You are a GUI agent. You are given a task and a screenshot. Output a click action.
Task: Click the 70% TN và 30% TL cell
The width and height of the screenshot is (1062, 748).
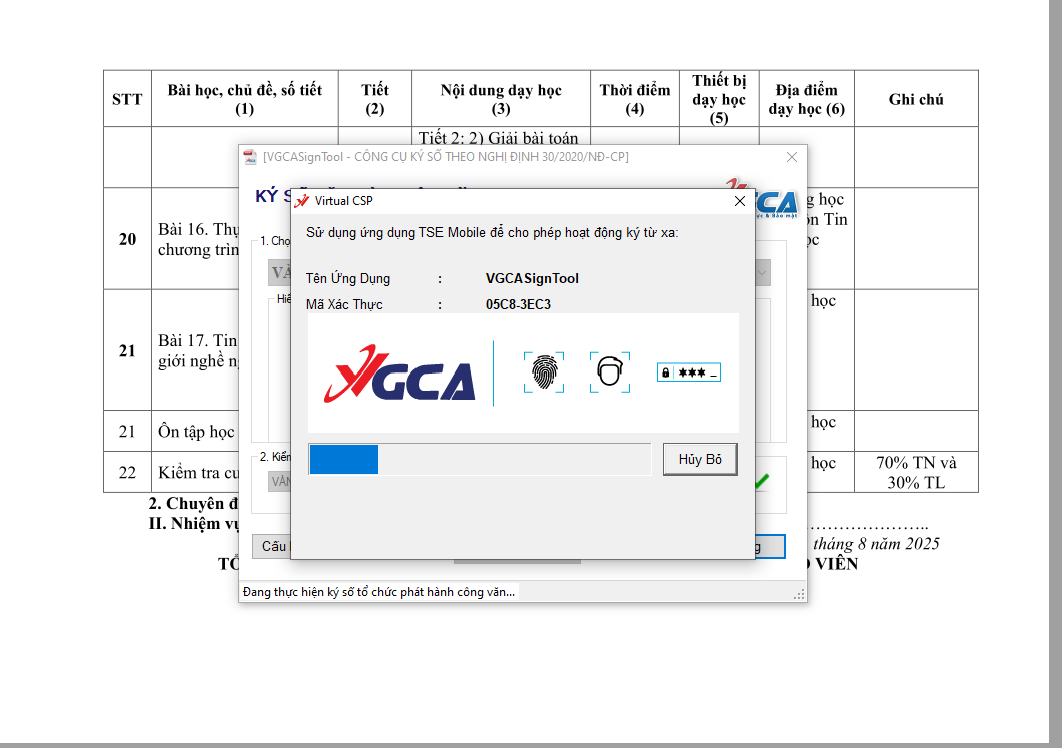(x=916, y=472)
